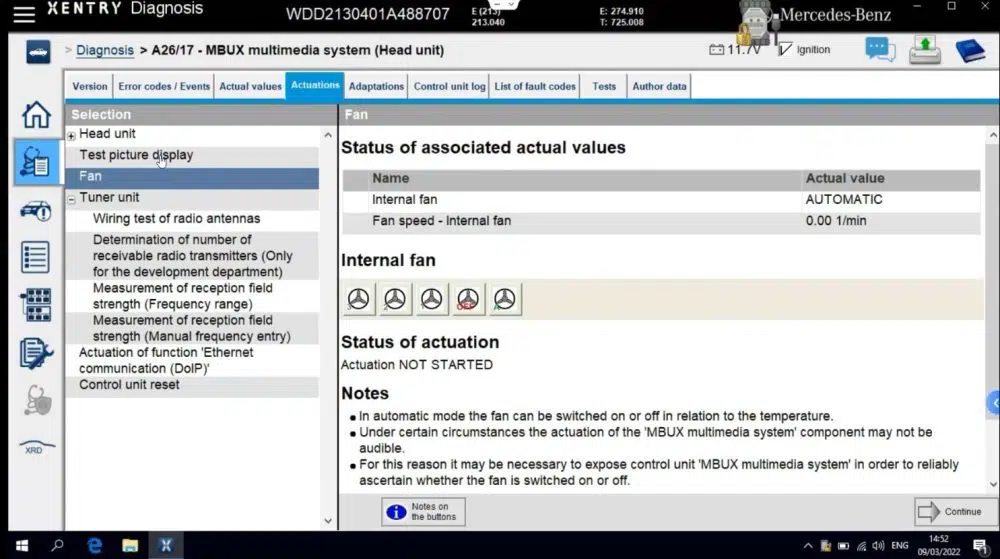Open the vehicle information sidebar icon
The height and width of the screenshot is (559, 1000).
pos(36,210)
